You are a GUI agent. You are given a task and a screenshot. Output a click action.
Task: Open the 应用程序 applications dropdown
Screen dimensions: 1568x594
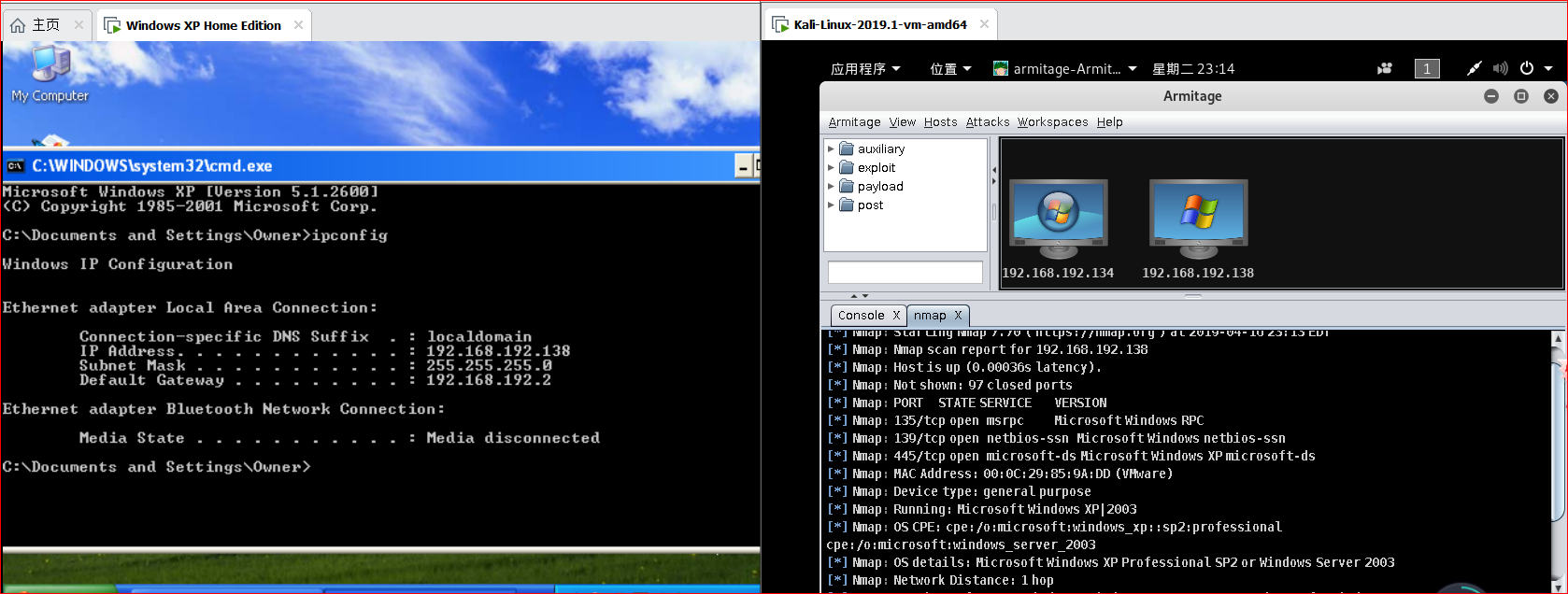coord(865,68)
